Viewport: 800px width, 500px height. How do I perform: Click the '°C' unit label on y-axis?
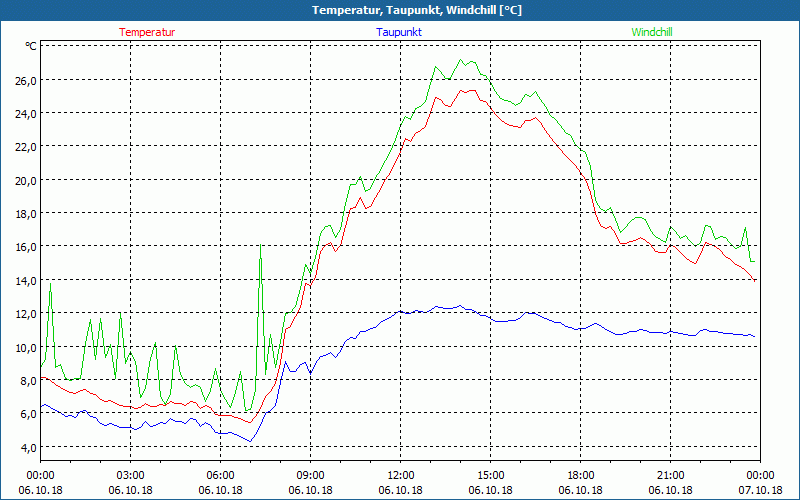coord(31,46)
